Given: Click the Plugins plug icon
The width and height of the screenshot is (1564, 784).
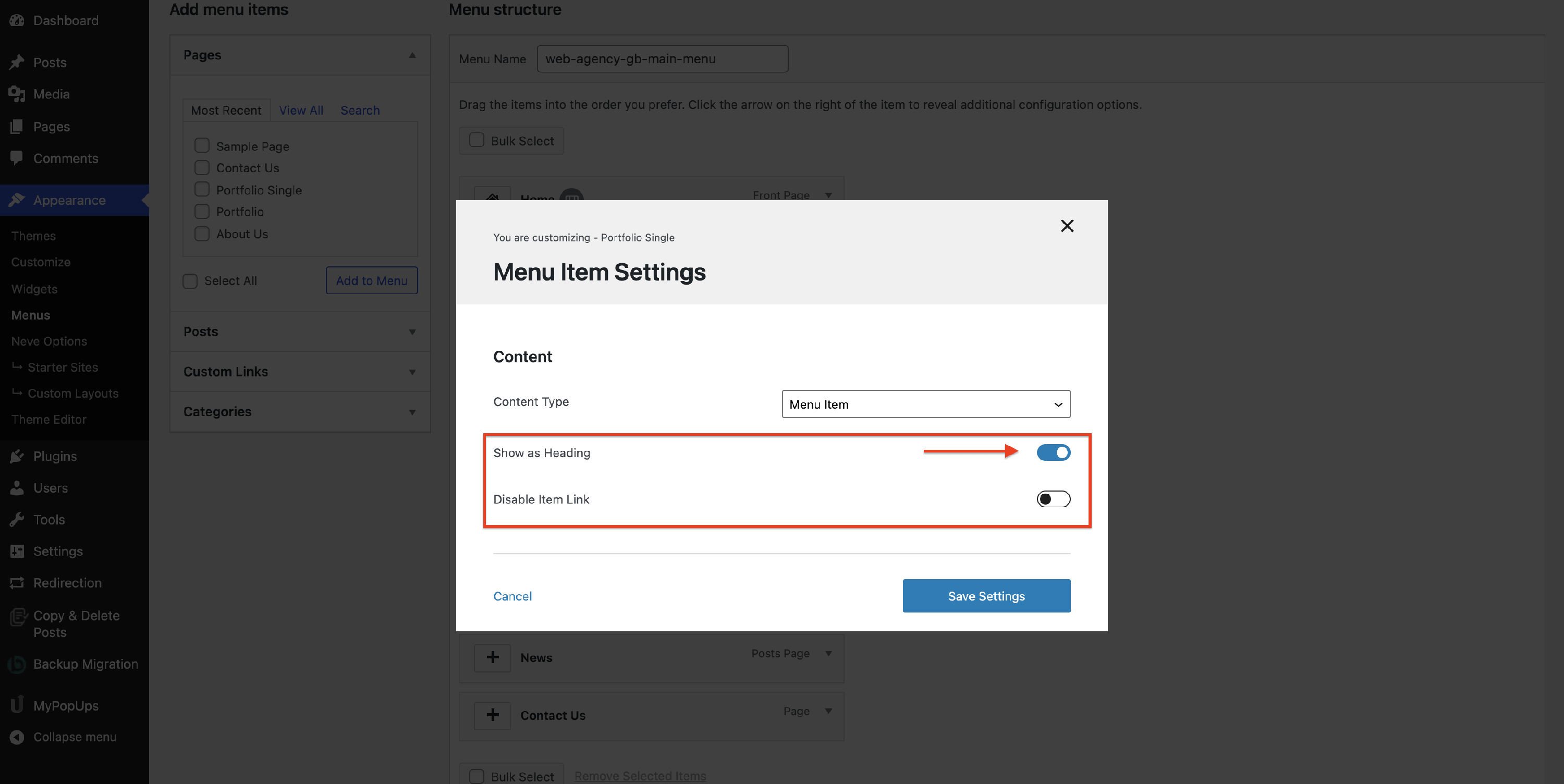Looking at the screenshot, I should 17,457.
